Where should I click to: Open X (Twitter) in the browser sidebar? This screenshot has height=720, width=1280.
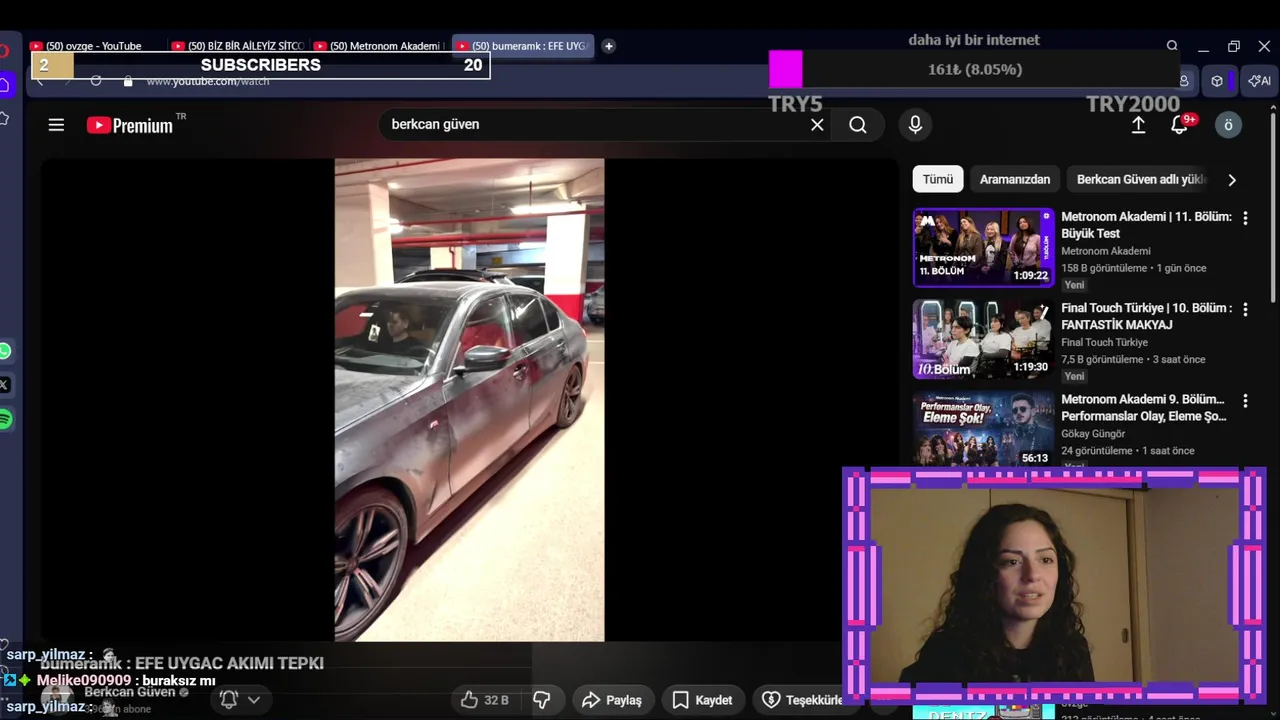5,385
